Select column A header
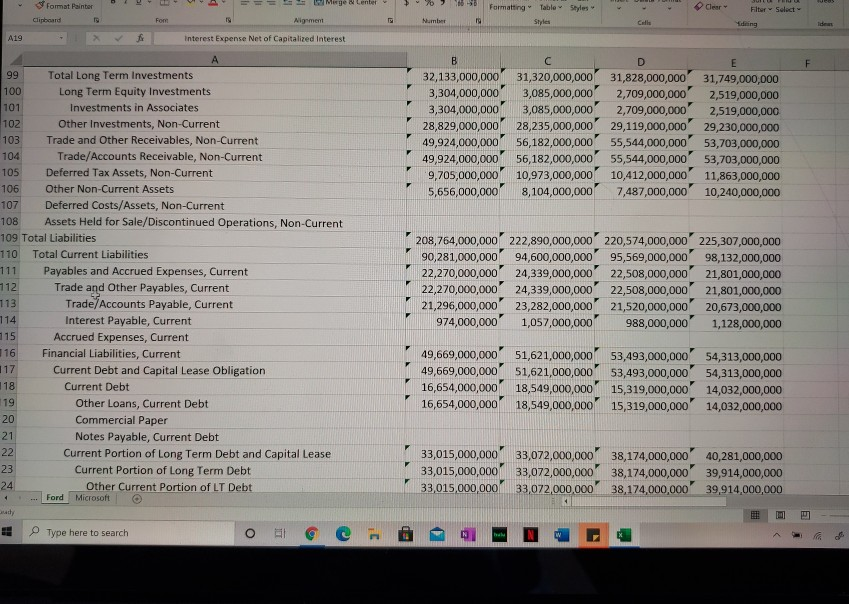Image resolution: width=849 pixels, height=604 pixels. click(x=214, y=60)
